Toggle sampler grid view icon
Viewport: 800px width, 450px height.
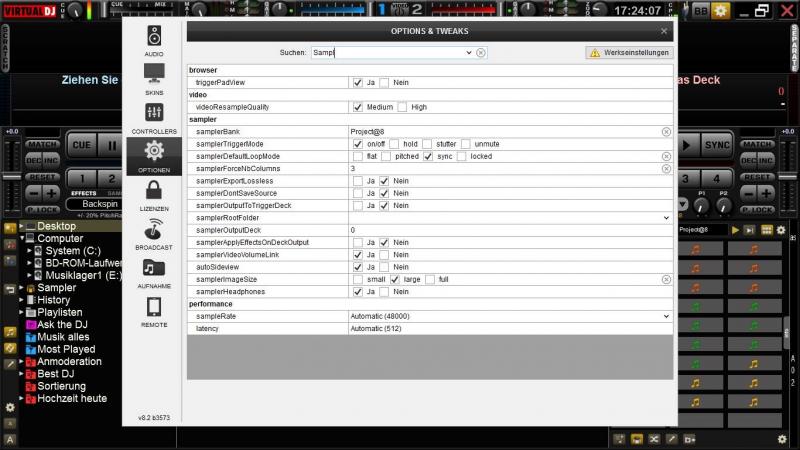tap(766, 230)
